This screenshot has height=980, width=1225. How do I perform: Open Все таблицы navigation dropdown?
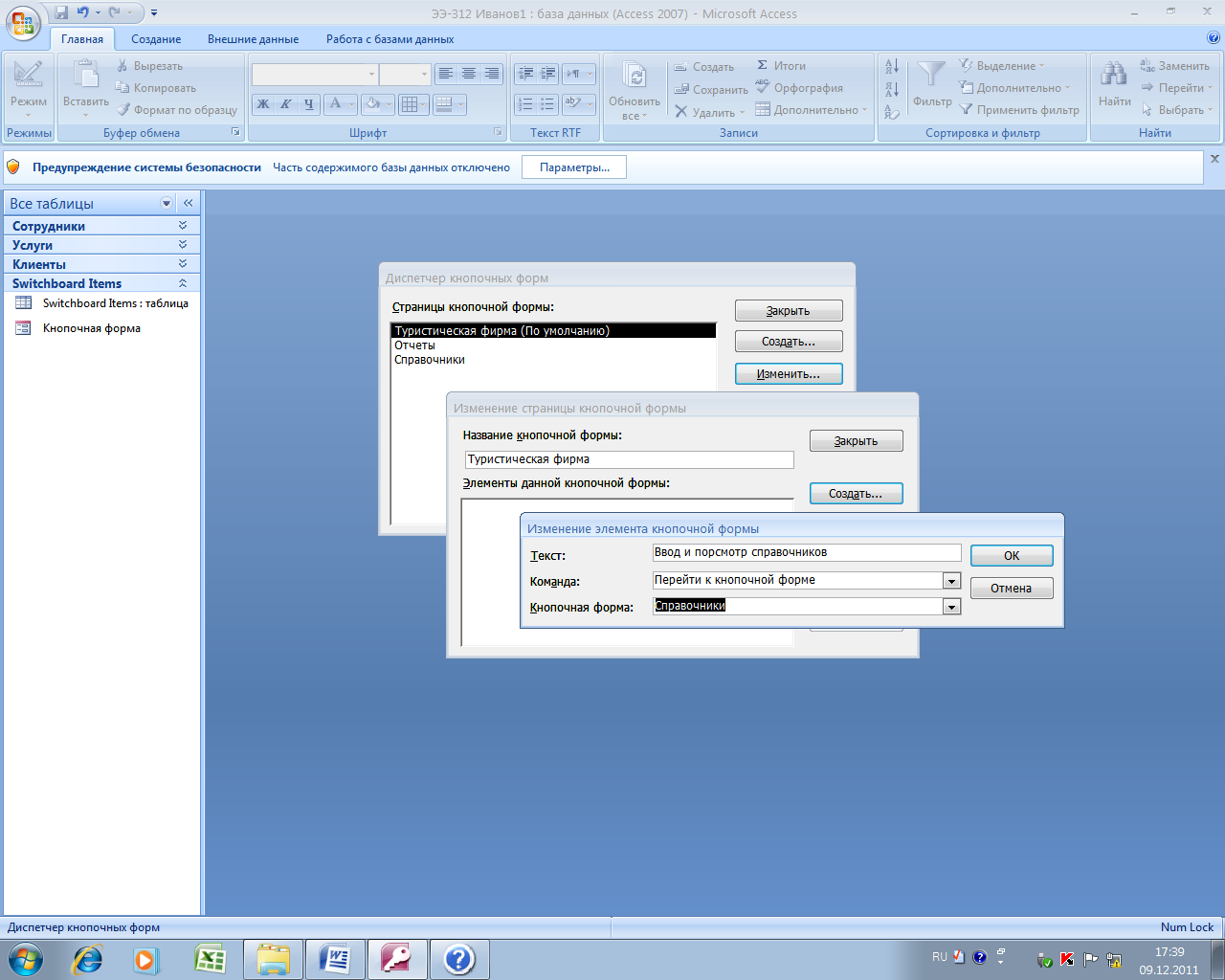point(167,203)
